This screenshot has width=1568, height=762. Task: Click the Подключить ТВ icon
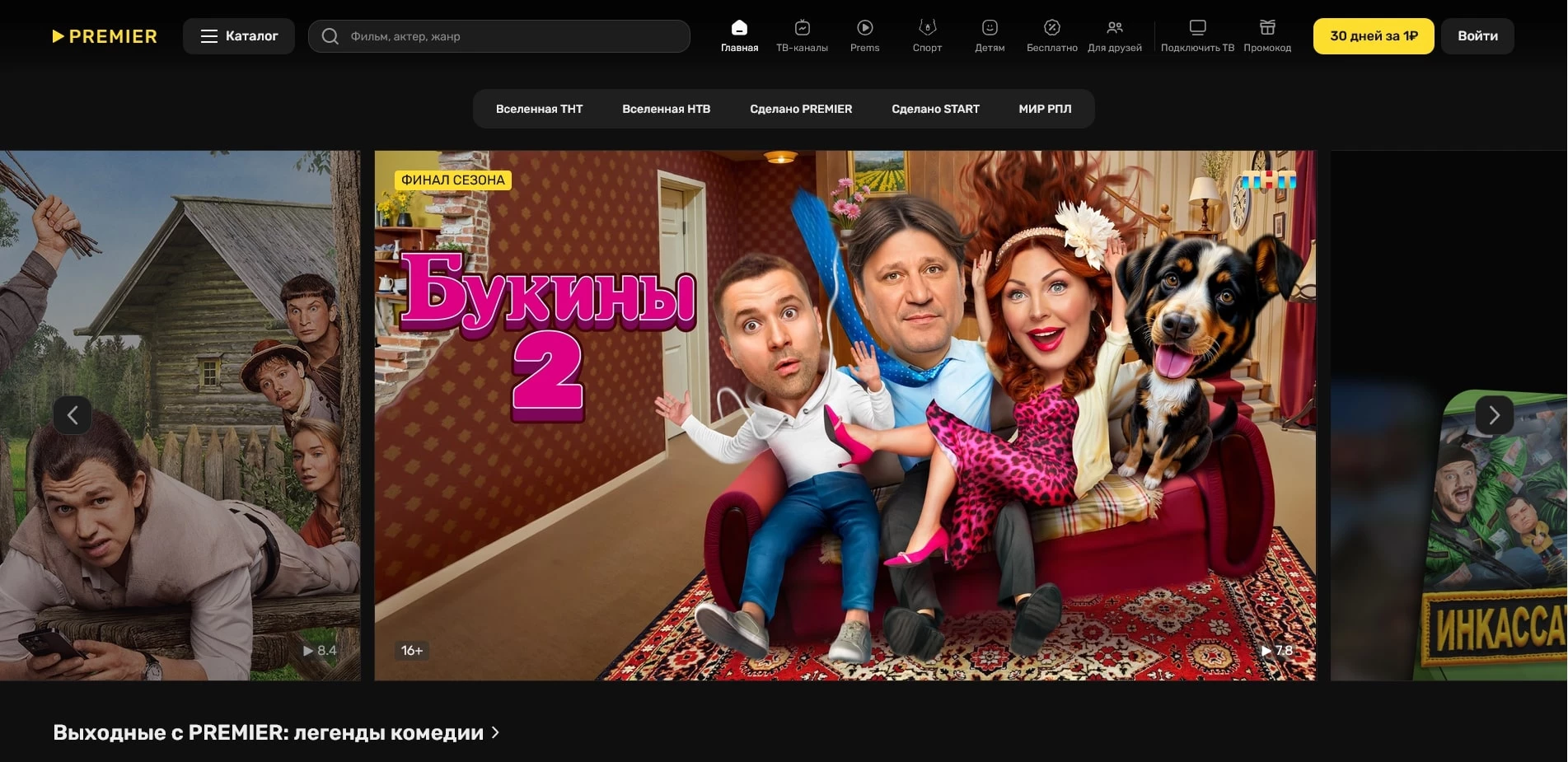point(1196,26)
